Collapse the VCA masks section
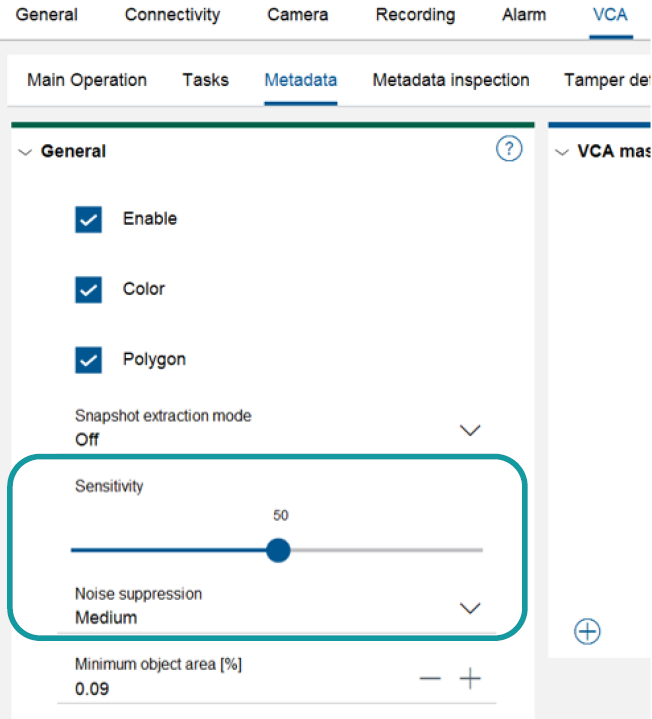 point(562,152)
